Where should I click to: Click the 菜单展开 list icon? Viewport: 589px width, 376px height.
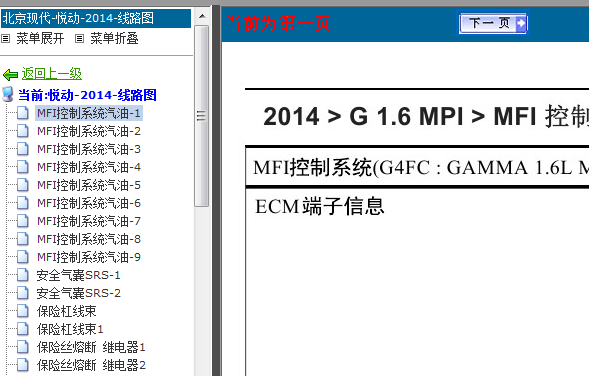click(5, 38)
